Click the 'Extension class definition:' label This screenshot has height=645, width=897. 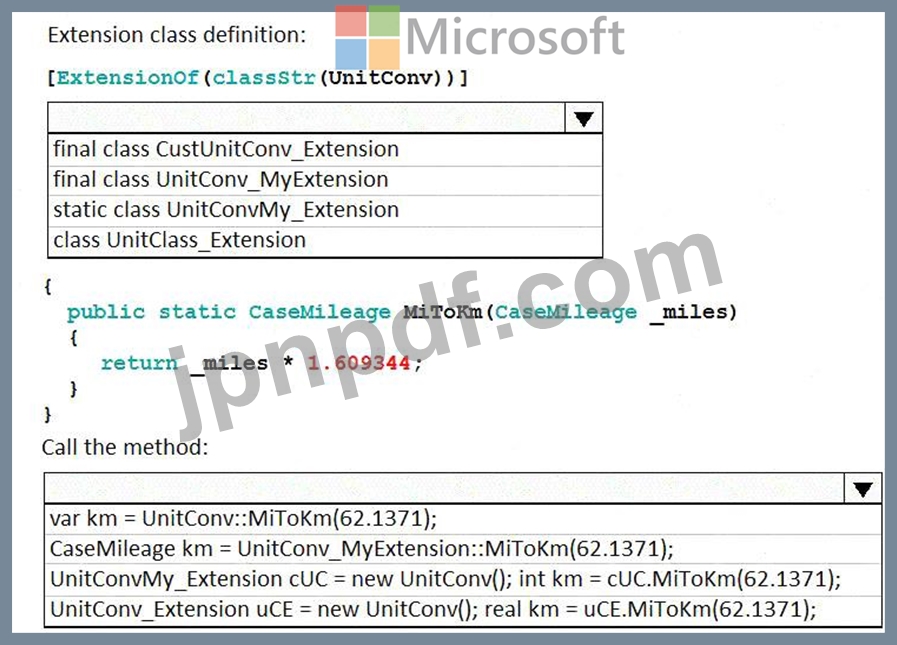click(x=177, y=35)
